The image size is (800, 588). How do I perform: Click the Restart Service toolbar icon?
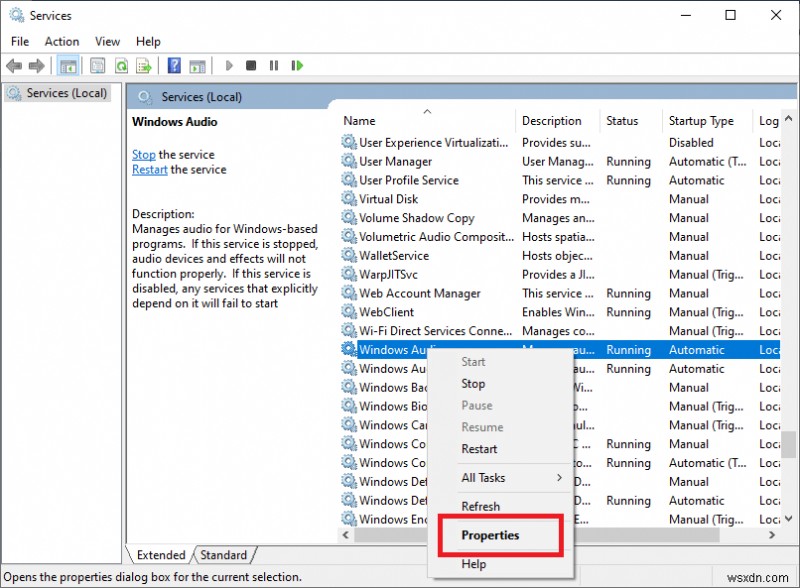click(x=297, y=65)
